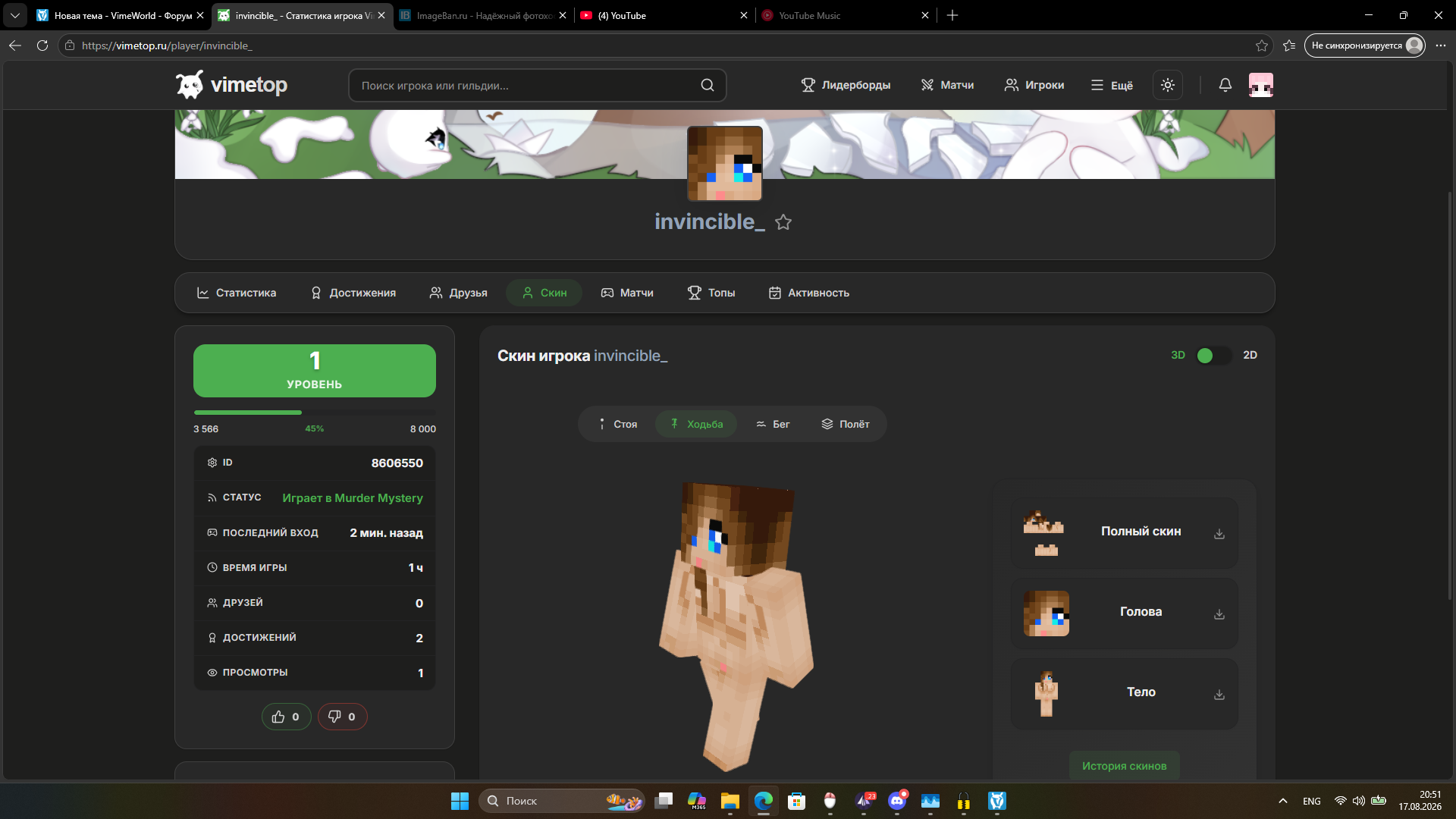Screen dimensions: 1456x819
Task: Go back in the browser
Action: pos(15,45)
